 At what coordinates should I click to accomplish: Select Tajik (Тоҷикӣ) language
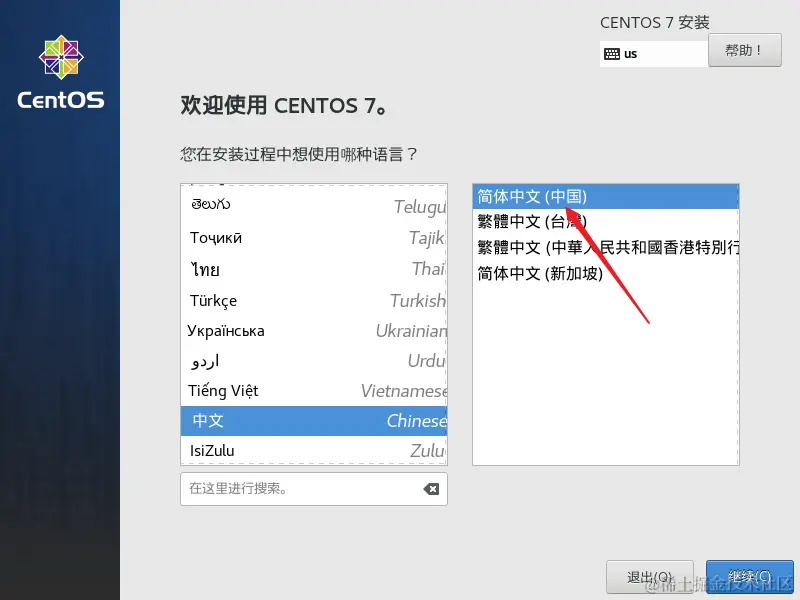(x=314, y=238)
